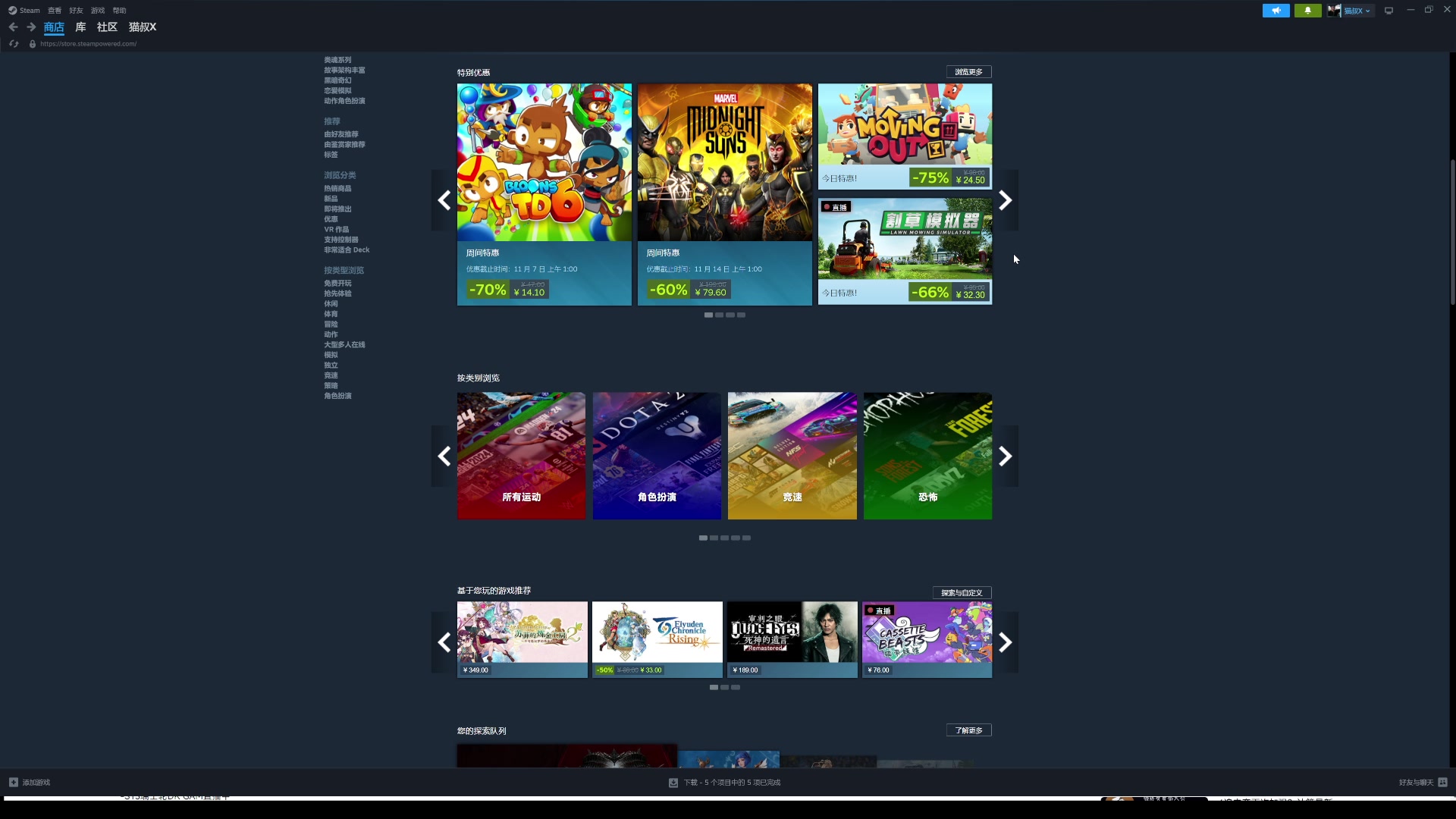Open the friends and chat icon
Screen dimensions: 1456x819
[x=1442, y=782]
